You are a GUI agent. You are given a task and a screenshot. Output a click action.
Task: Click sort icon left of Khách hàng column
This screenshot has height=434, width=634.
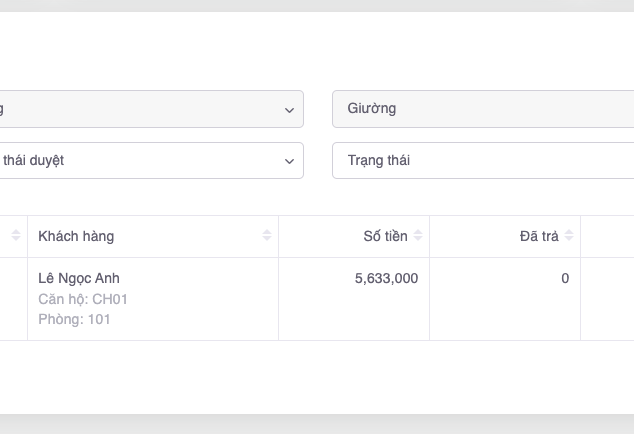tap(16, 236)
